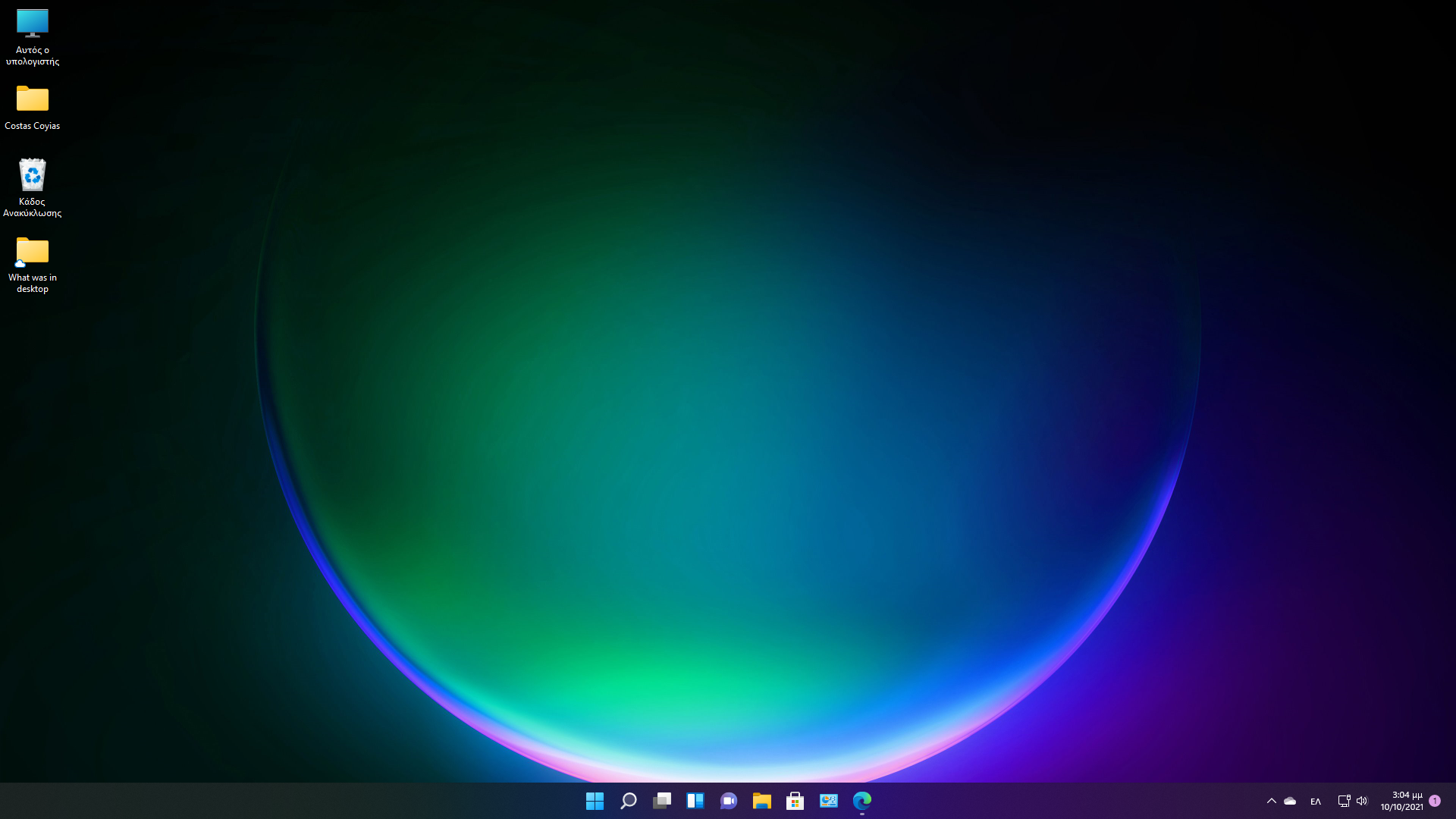Open the ΕΛ language input switcher
1456x819 pixels.
pos(1316,802)
